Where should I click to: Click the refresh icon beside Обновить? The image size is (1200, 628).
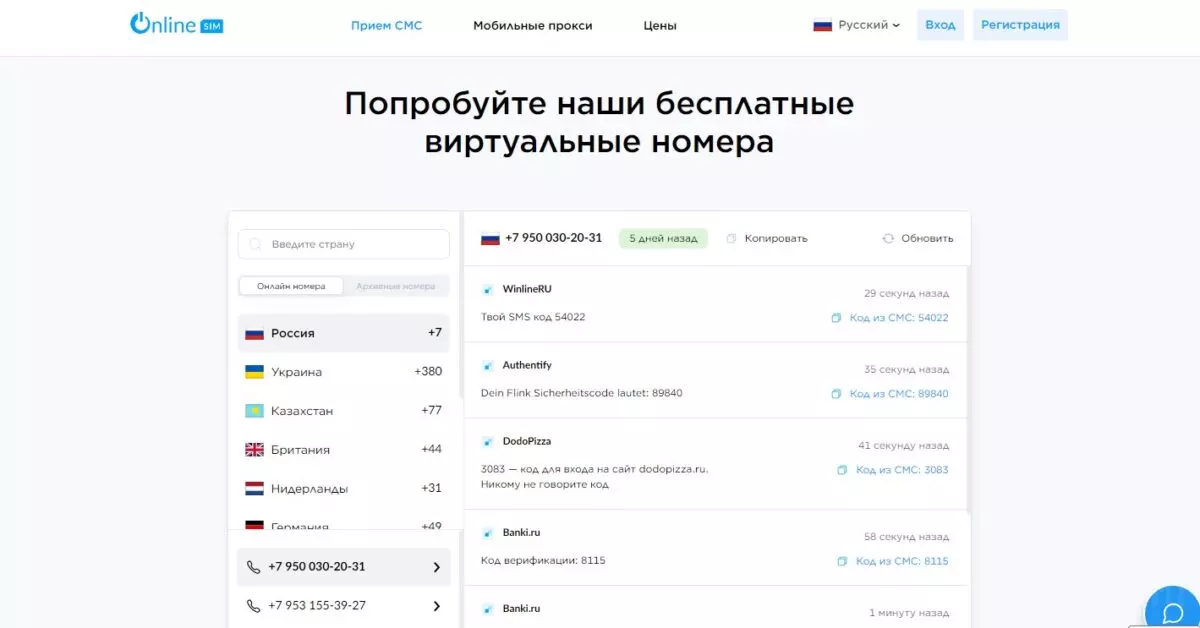[888, 238]
